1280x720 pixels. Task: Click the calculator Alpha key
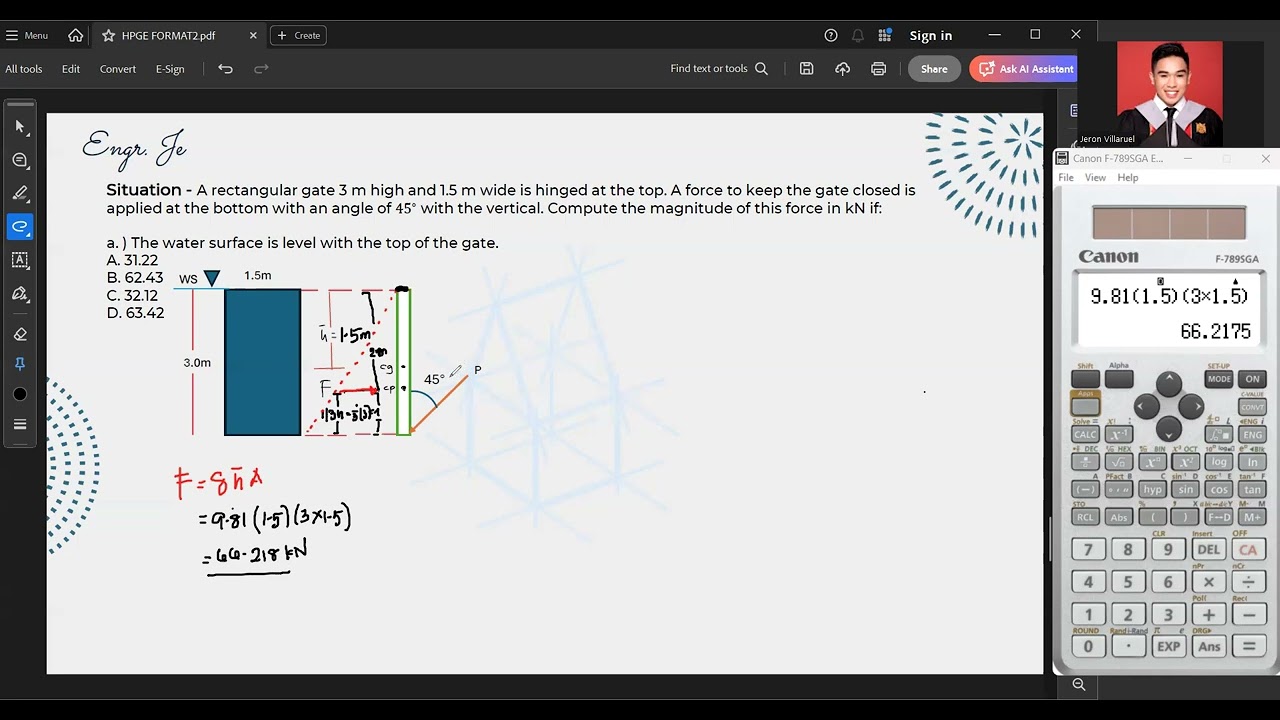pyautogui.click(x=1119, y=379)
